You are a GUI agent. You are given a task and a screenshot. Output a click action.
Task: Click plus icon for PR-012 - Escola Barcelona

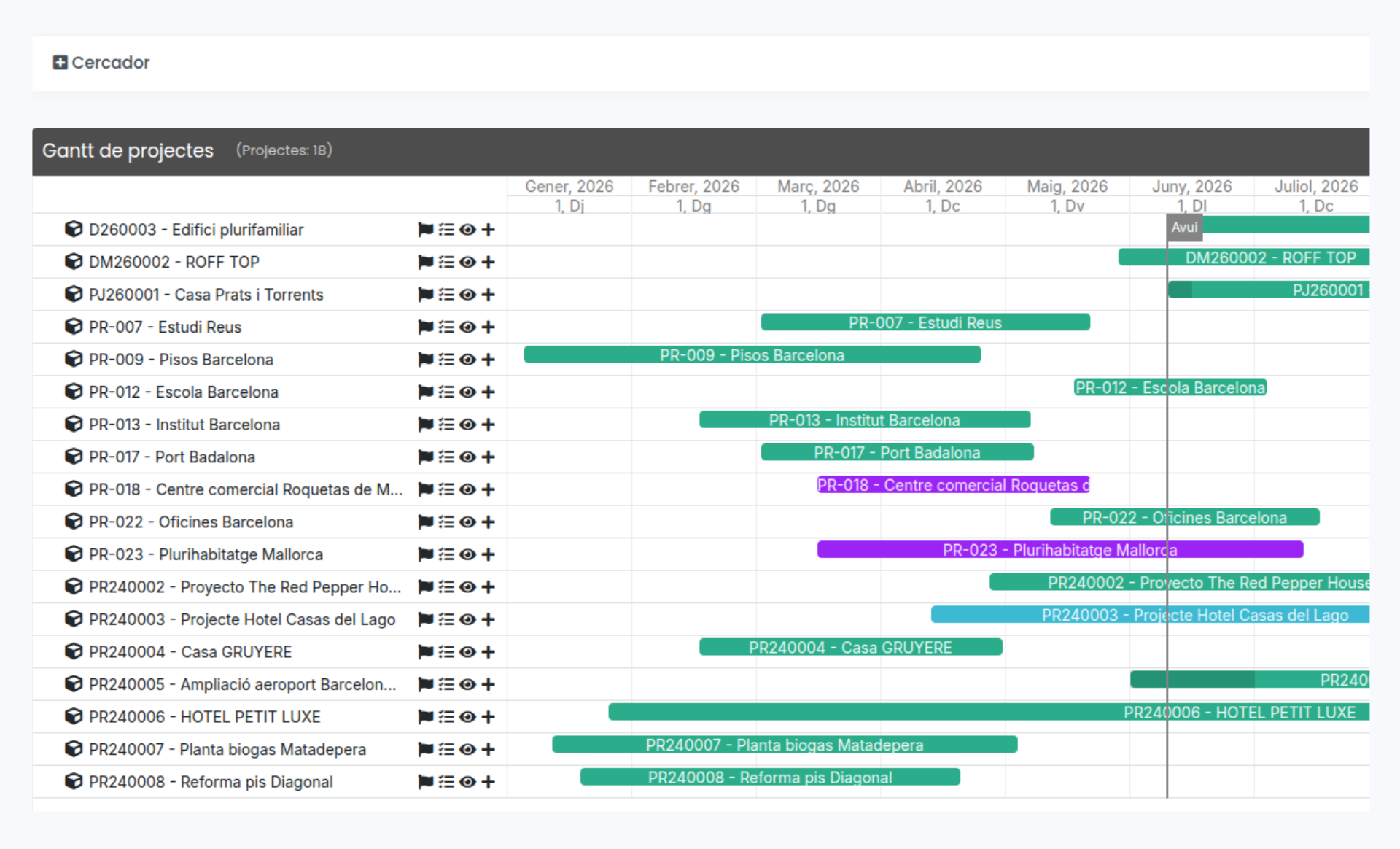click(489, 392)
